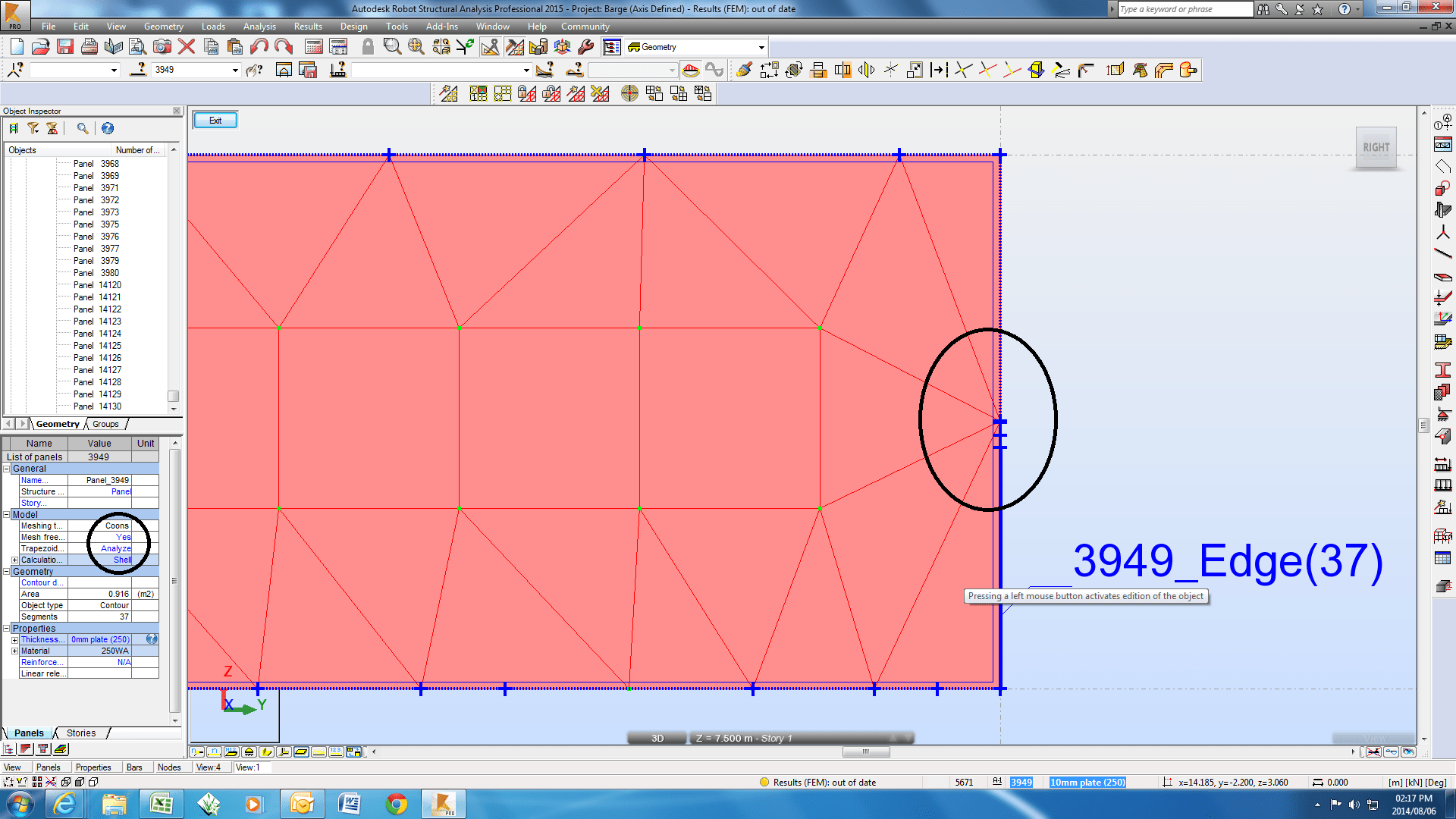Save the project with the floppy icon
This screenshot has width=1456, height=819.
coord(65,47)
